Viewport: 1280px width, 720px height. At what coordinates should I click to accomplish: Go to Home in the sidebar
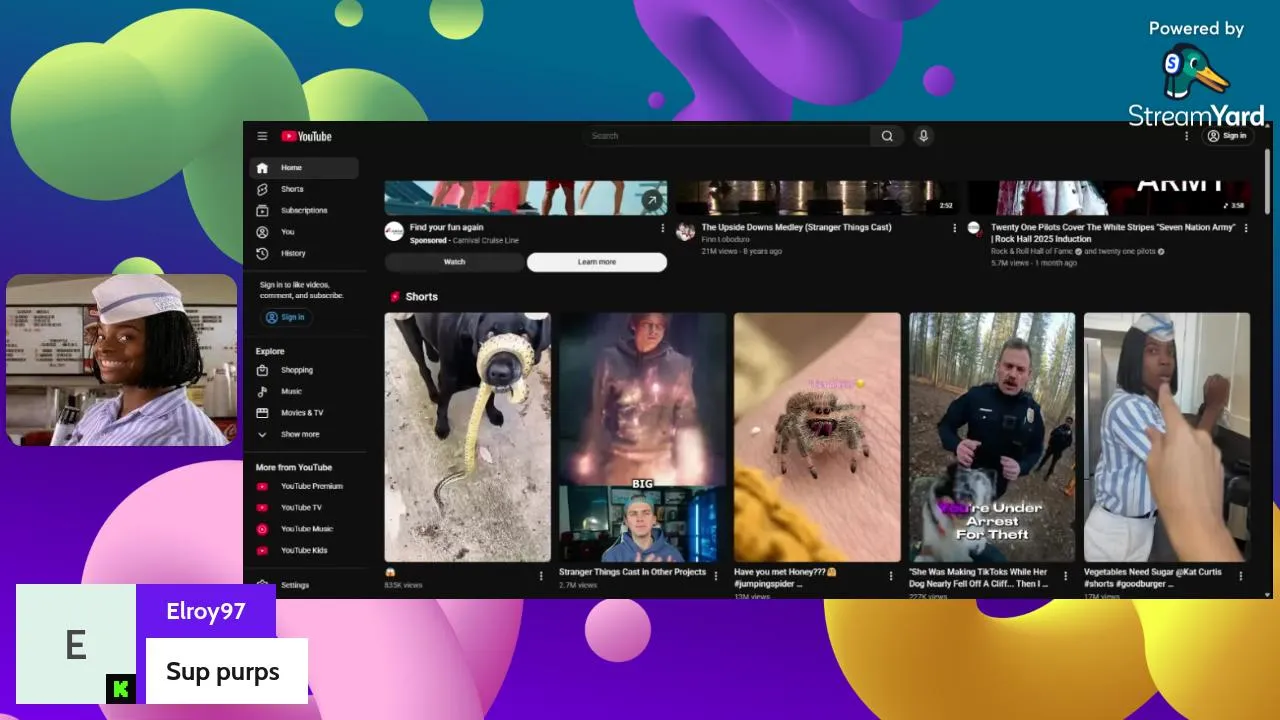tap(304, 168)
